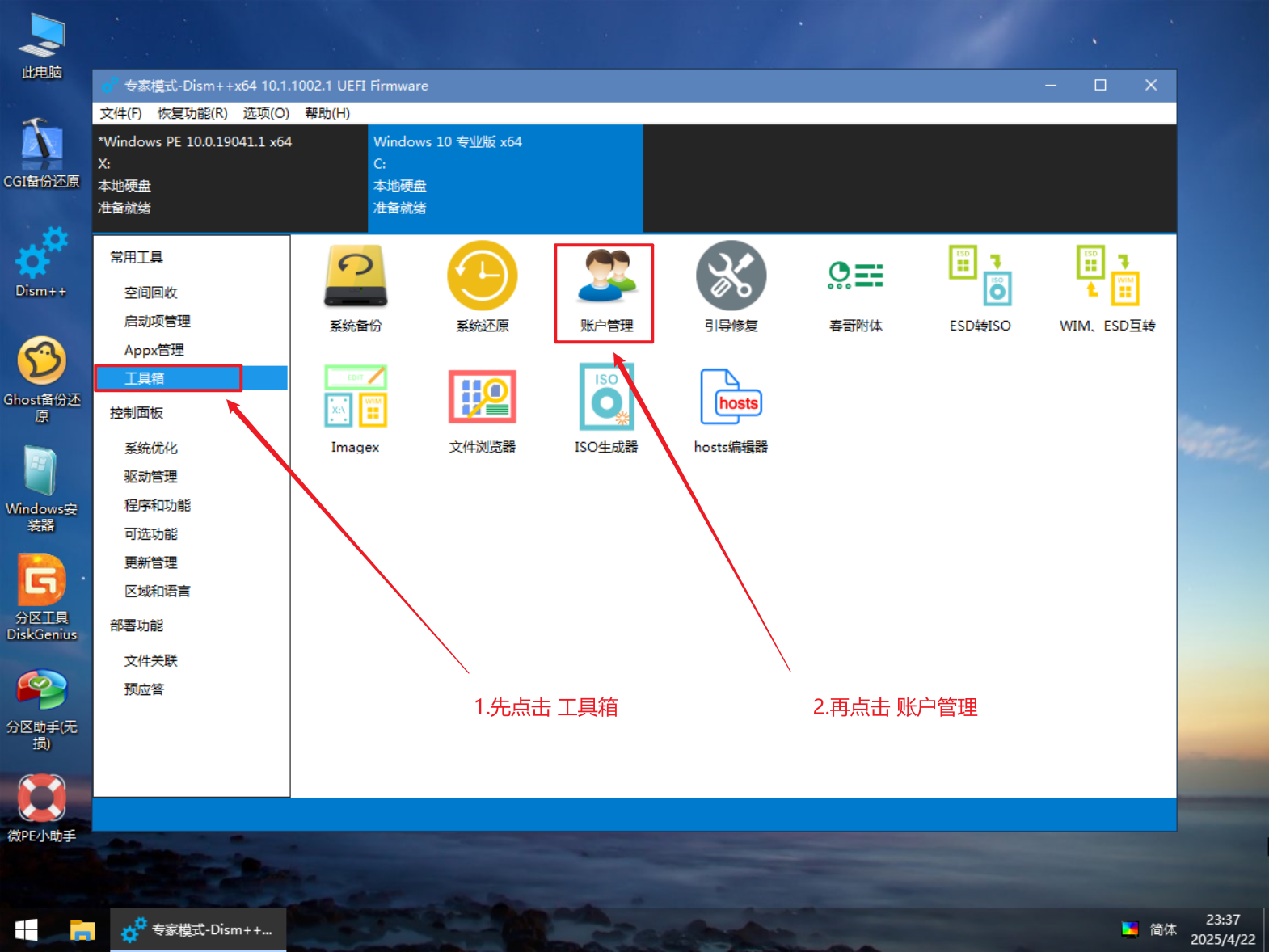Open the Windows Start menu
This screenshot has width=1269, height=952.
27,930
